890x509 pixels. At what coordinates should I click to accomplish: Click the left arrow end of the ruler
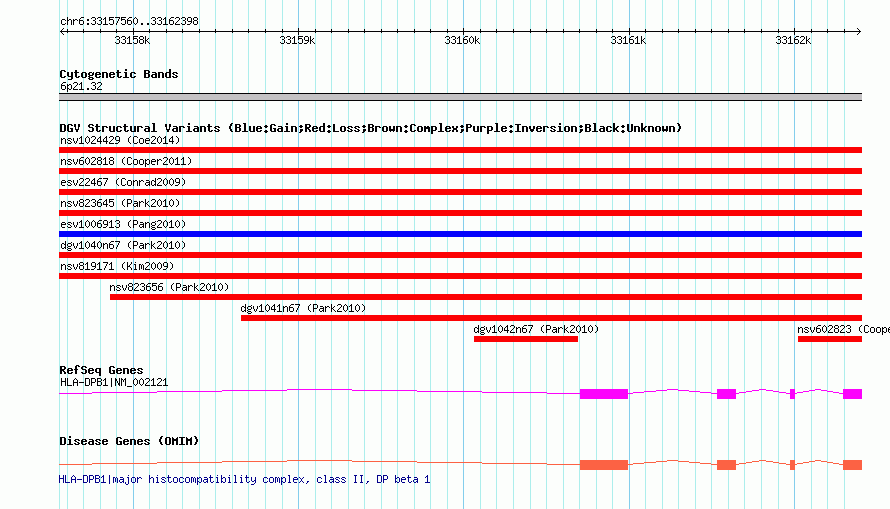(62, 31)
